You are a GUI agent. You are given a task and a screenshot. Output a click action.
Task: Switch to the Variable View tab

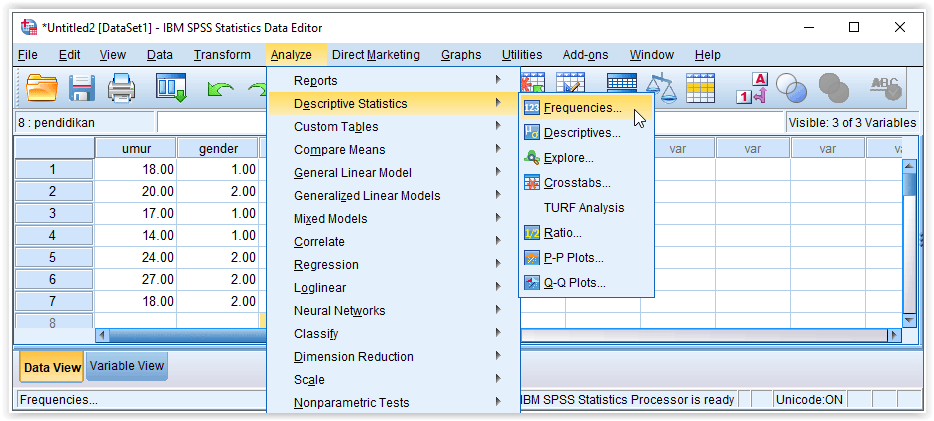[127, 366]
